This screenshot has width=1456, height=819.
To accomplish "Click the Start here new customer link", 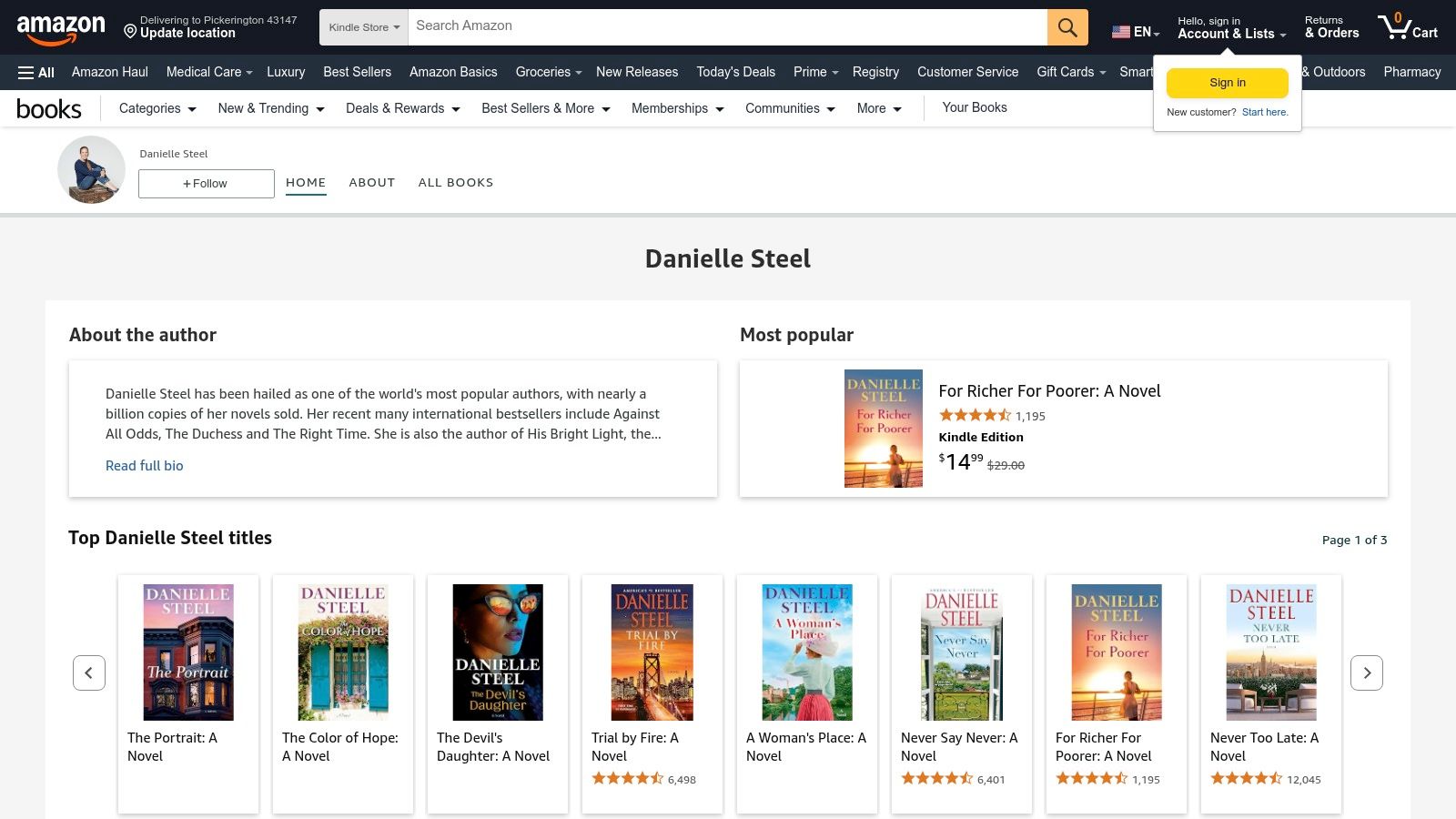I will [1265, 113].
